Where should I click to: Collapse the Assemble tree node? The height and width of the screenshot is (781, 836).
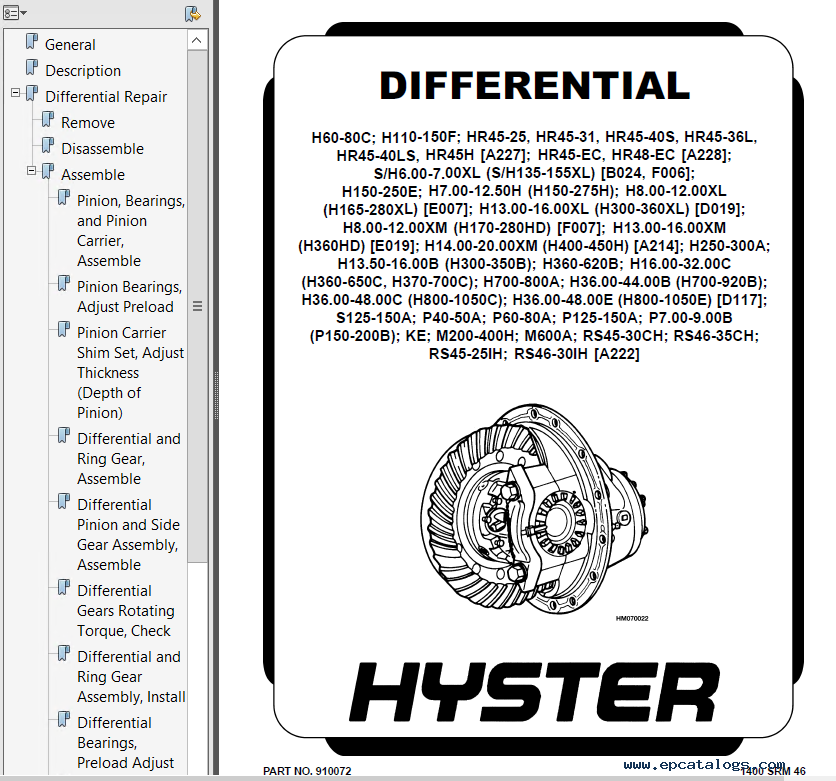pyautogui.click(x=31, y=171)
